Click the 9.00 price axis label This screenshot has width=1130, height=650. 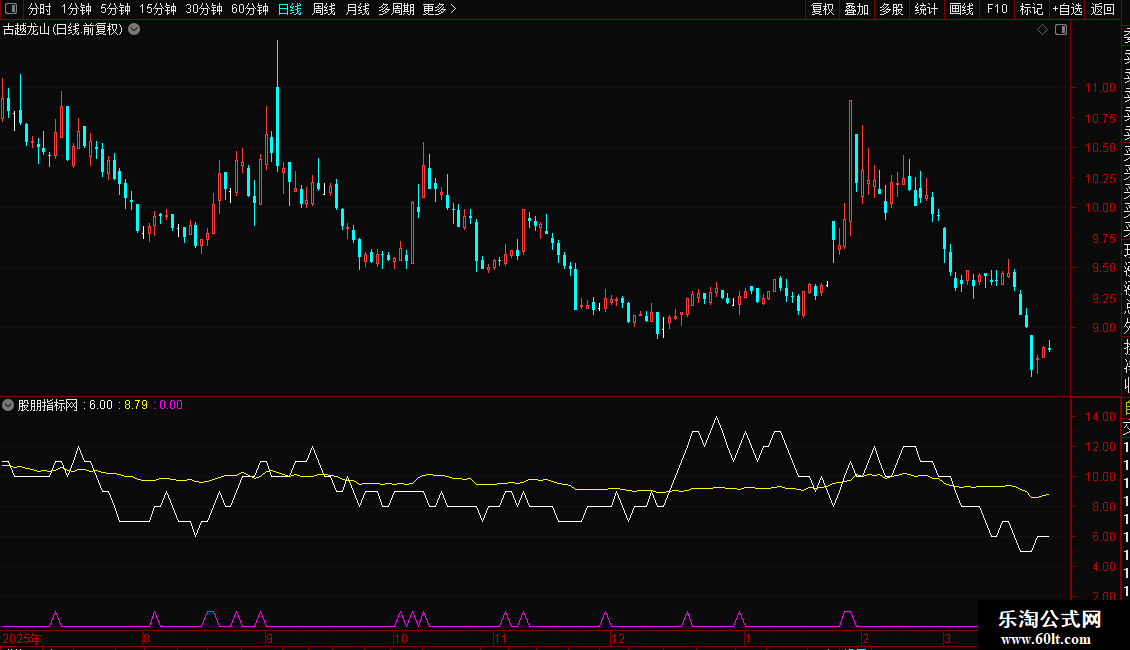coord(1103,328)
